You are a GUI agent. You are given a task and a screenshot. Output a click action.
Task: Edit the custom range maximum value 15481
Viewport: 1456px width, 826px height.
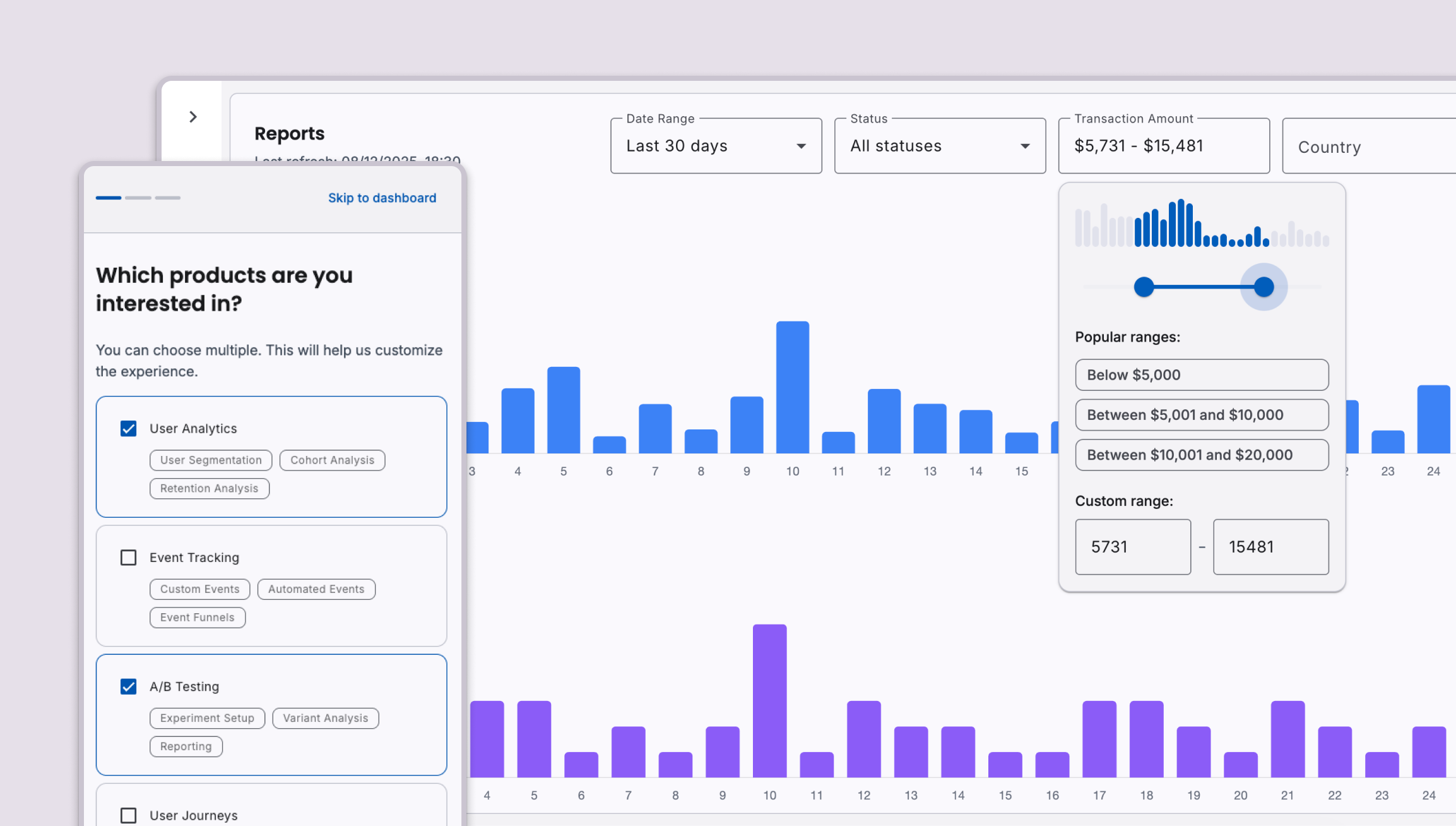tap(1270, 547)
